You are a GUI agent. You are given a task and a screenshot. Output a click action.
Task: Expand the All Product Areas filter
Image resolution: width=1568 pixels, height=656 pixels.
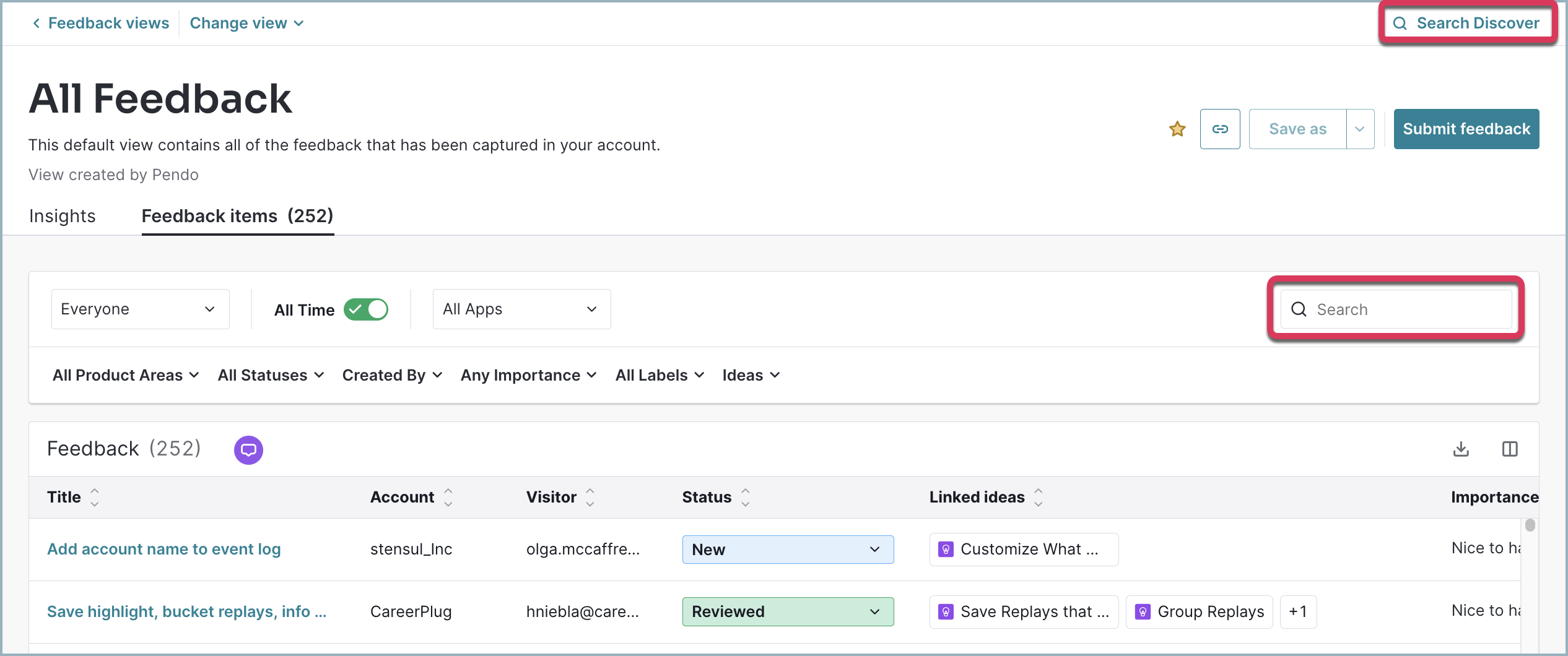click(x=126, y=375)
